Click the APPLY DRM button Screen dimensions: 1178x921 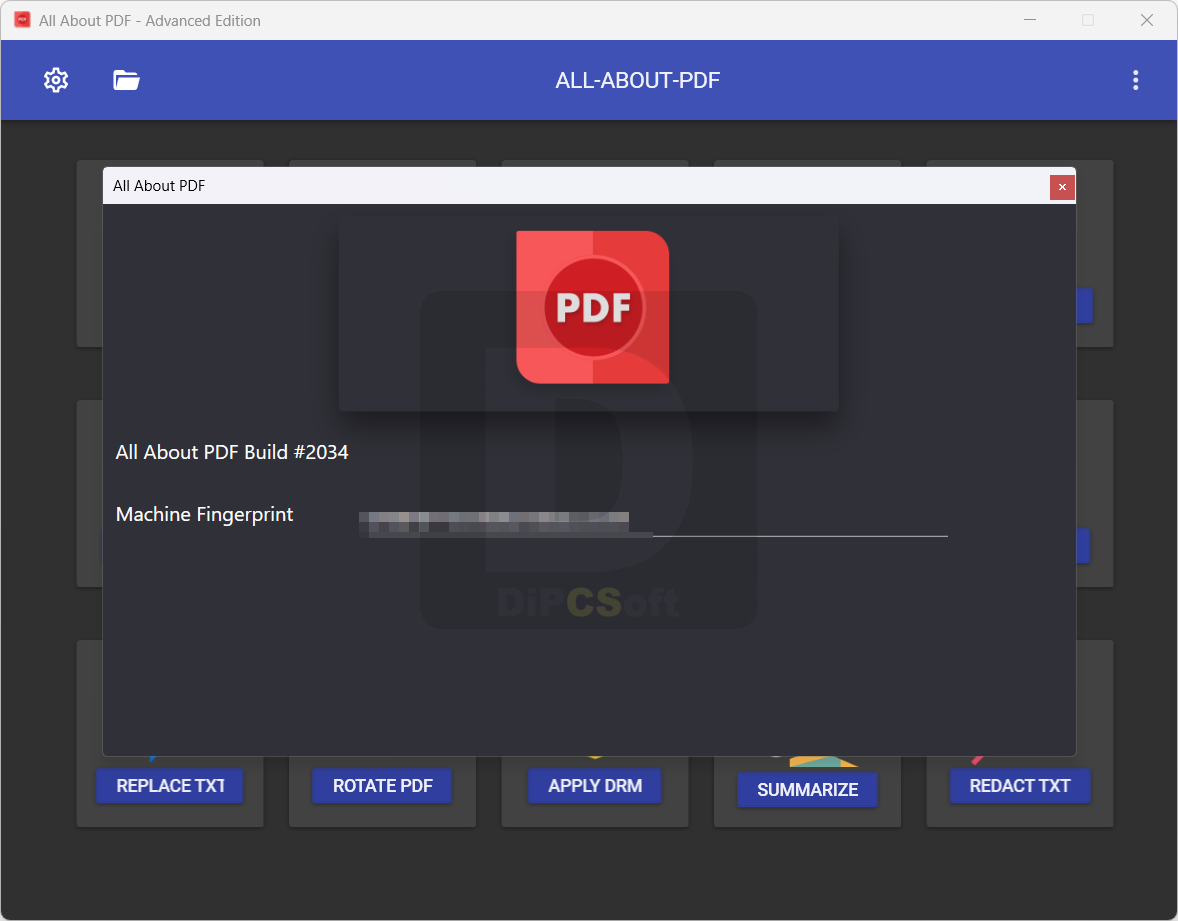(x=595, y=786)
